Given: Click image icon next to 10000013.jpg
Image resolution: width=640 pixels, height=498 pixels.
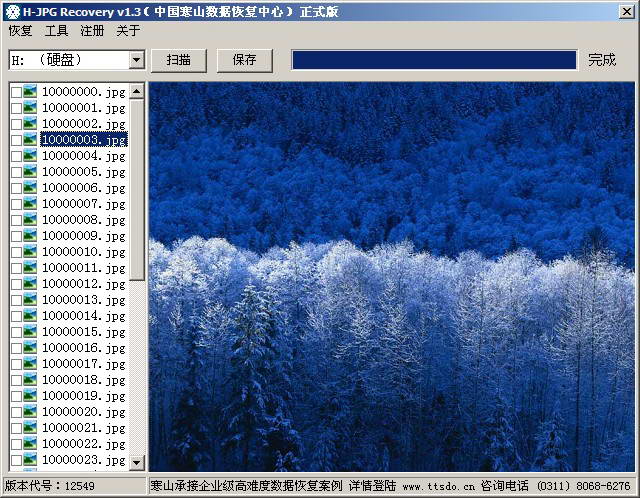Looking at the screenshot, I should point(30,300).
